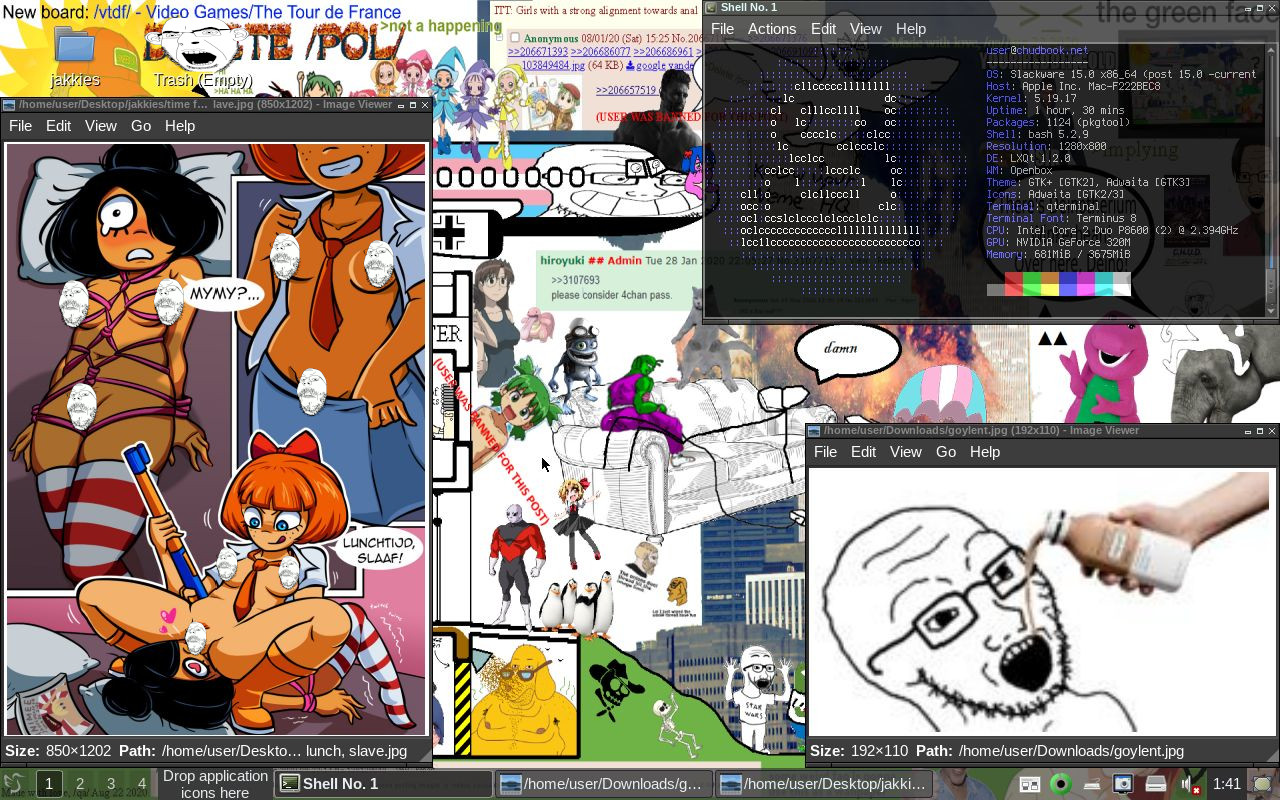Viewport: 1280px width, 800px height.
Task: Open Help menu in the goylent.jpg Image Viewer
Action: pos(985,452)
